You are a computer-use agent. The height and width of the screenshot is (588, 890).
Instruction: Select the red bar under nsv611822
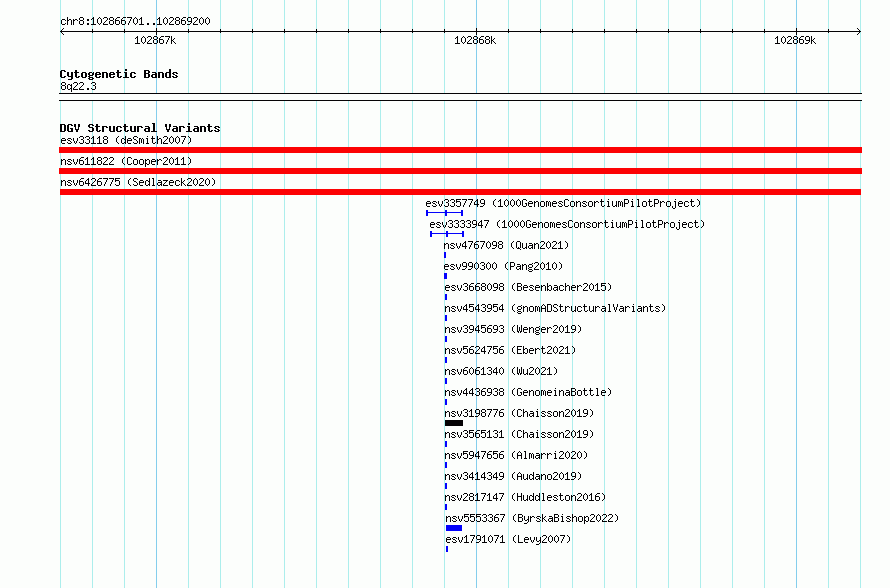[x=460, y=171]
